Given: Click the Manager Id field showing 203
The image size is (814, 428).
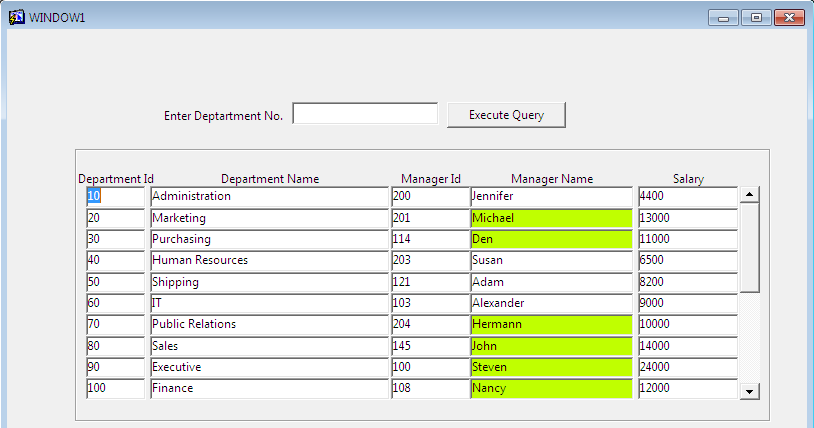Looking at the screenshot, I should coord(429,261).
